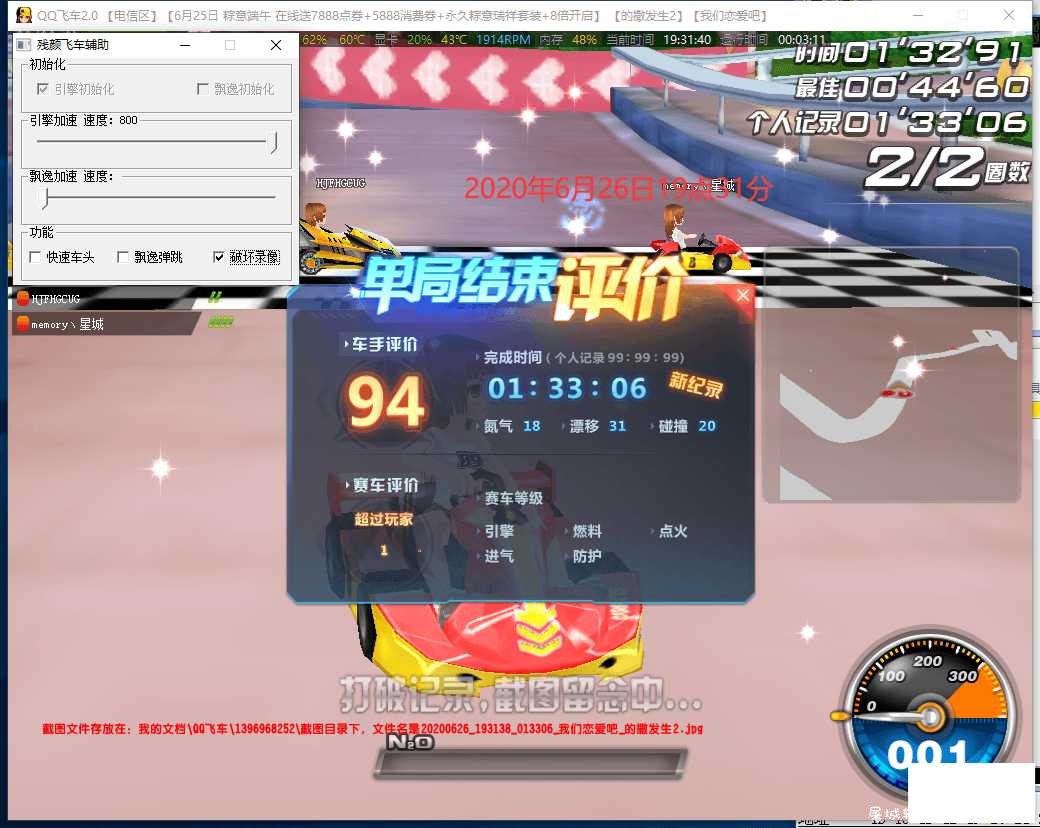Select player memory丶星城 in ranking list

106,324
